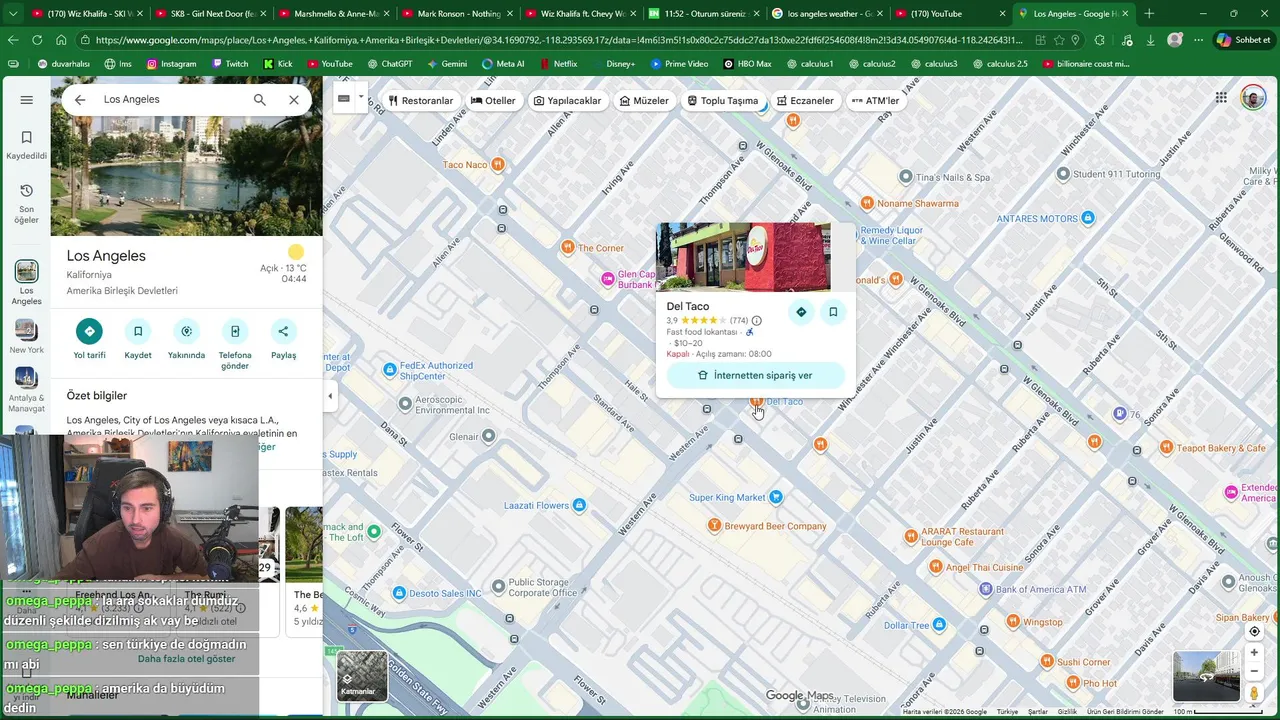
Task: Clear the Los Angeles search
Action: click(x=294, y=100)
